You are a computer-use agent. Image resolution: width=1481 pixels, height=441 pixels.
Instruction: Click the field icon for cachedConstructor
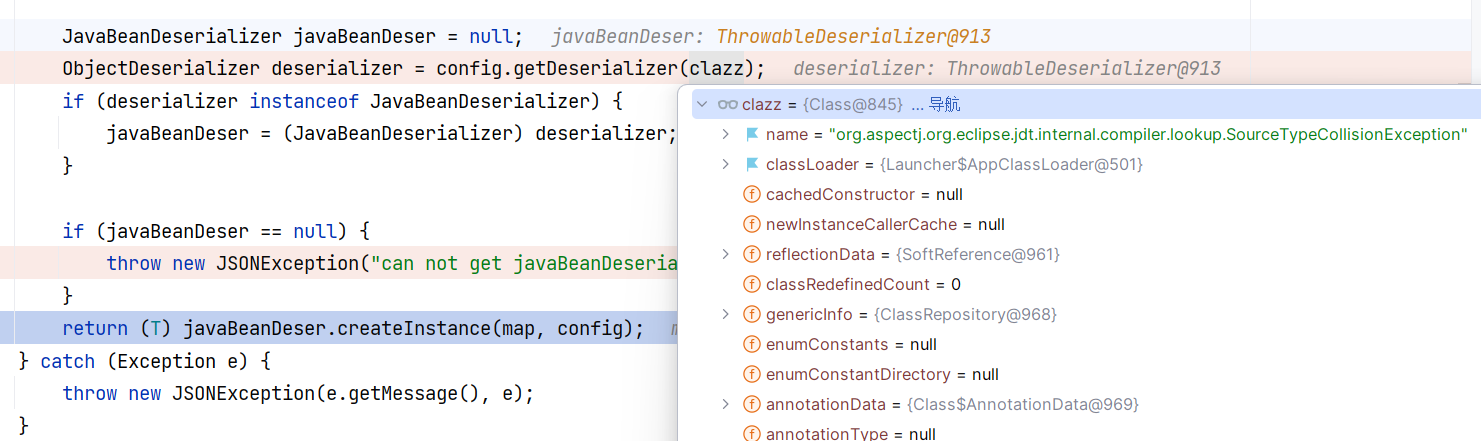(x=752, y=195)
